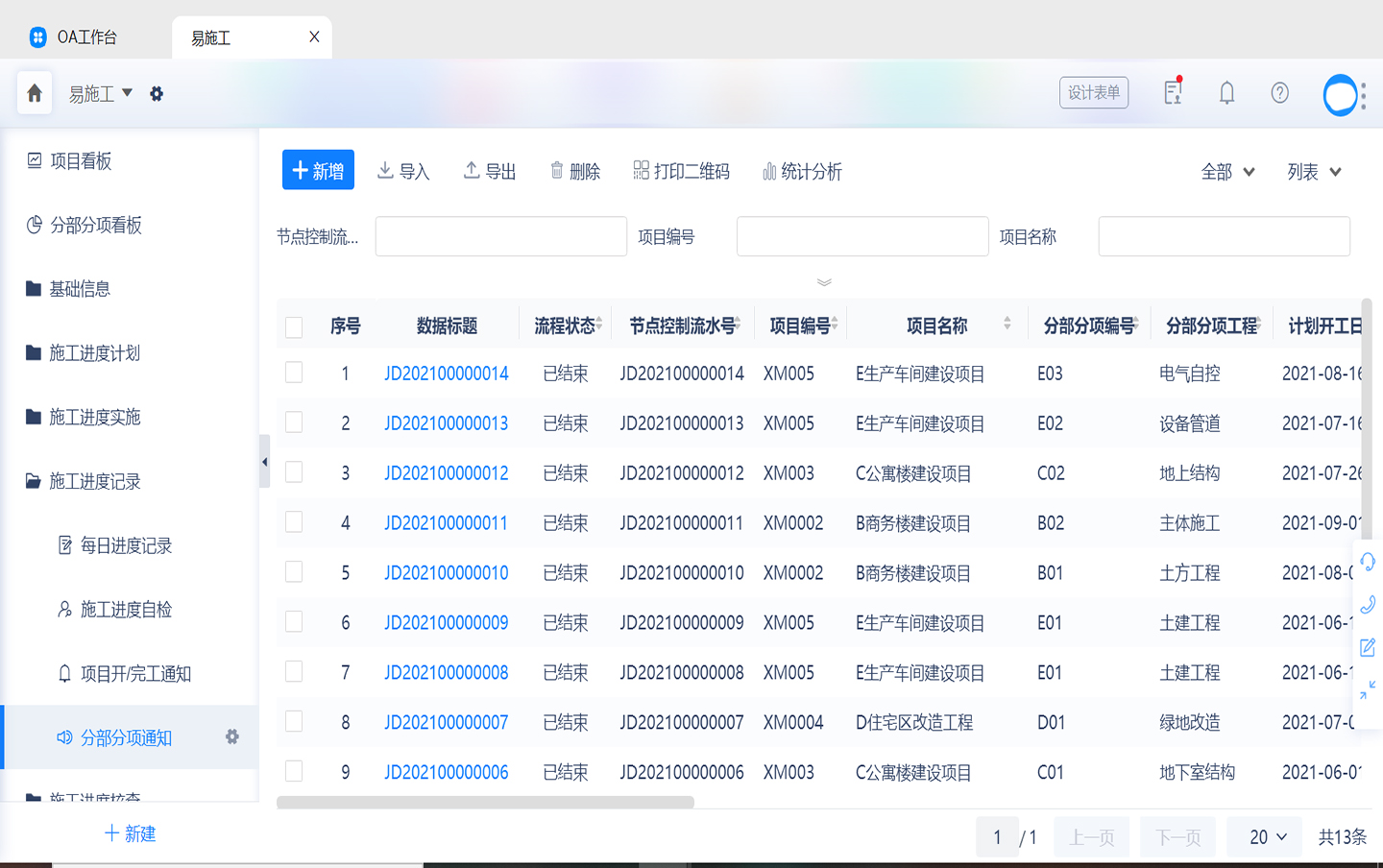The image size is (1383, 868).
Task: Open record link JD202100000010
Action: pyautogui.click(x=447, y=573)
